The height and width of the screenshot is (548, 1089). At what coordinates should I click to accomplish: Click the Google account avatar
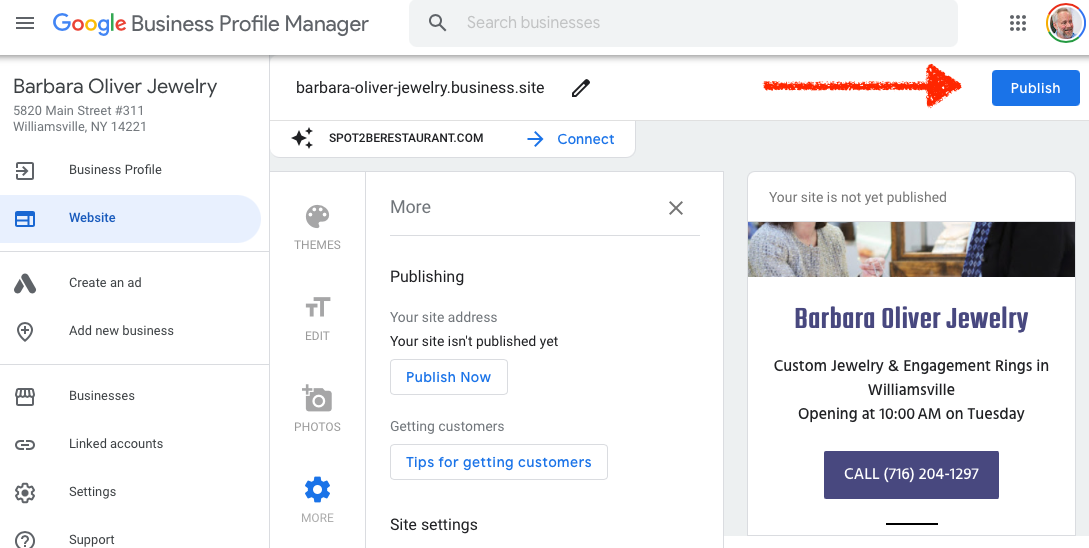click(1065, 23)
